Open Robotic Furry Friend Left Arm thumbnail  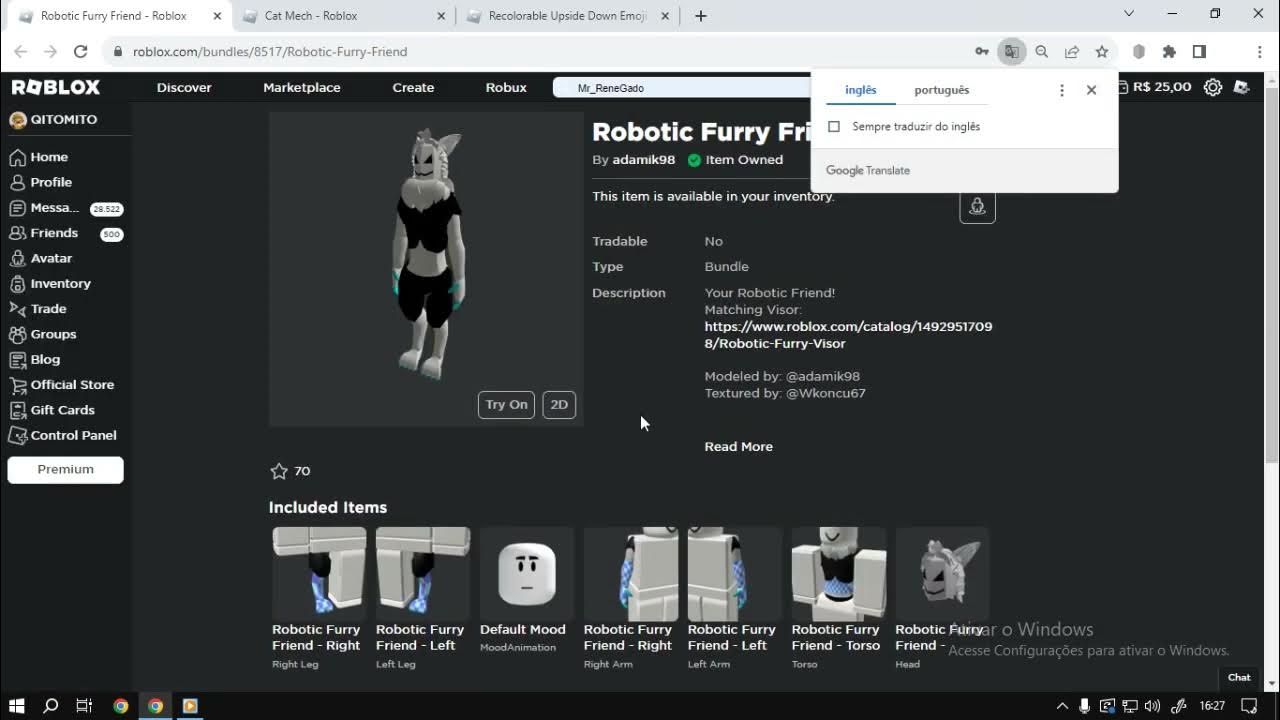point(735,574)
